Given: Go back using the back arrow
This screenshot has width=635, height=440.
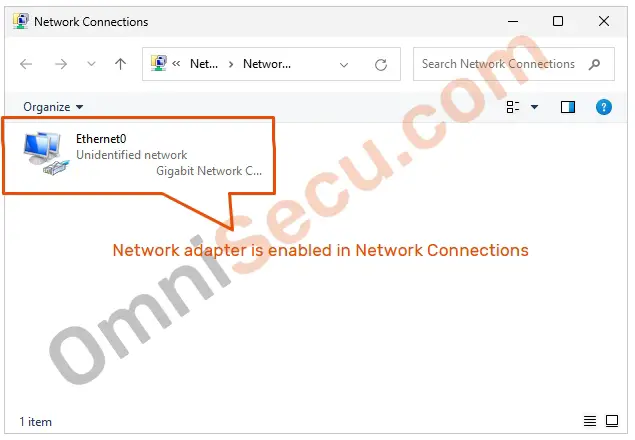Looking at the screenshot, I should 26,64.
